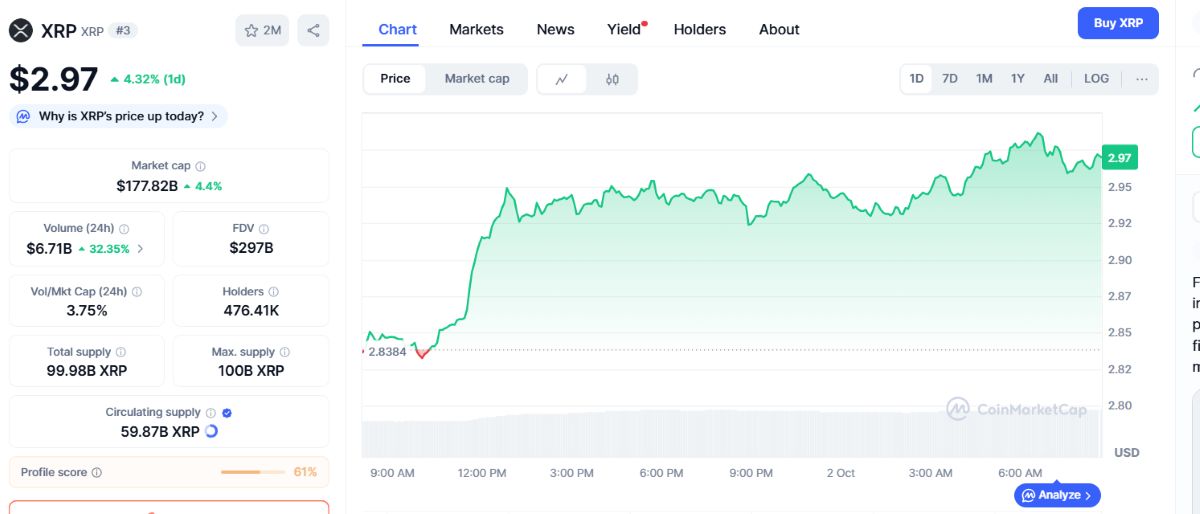The height and width of the screenshot is (514, 1200).
Task: Open the About tab
Action: pyautogui.click(x=779, y=29)
